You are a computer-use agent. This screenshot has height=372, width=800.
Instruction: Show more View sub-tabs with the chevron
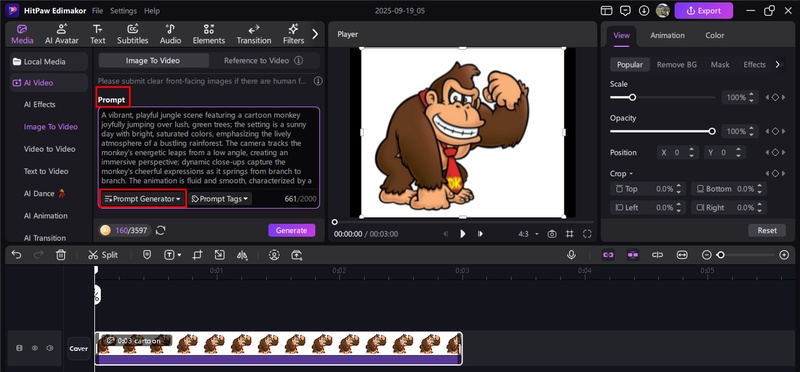[x=778, y=64]
